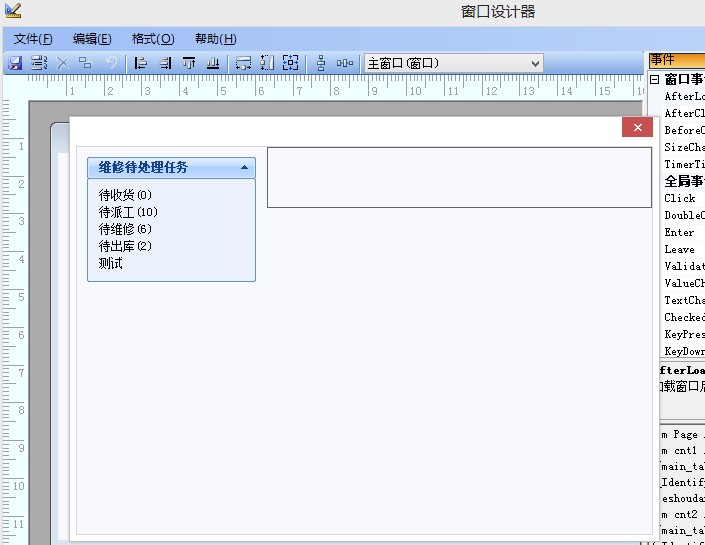Click the Save icon in the toolbar

tap(15, 63)
